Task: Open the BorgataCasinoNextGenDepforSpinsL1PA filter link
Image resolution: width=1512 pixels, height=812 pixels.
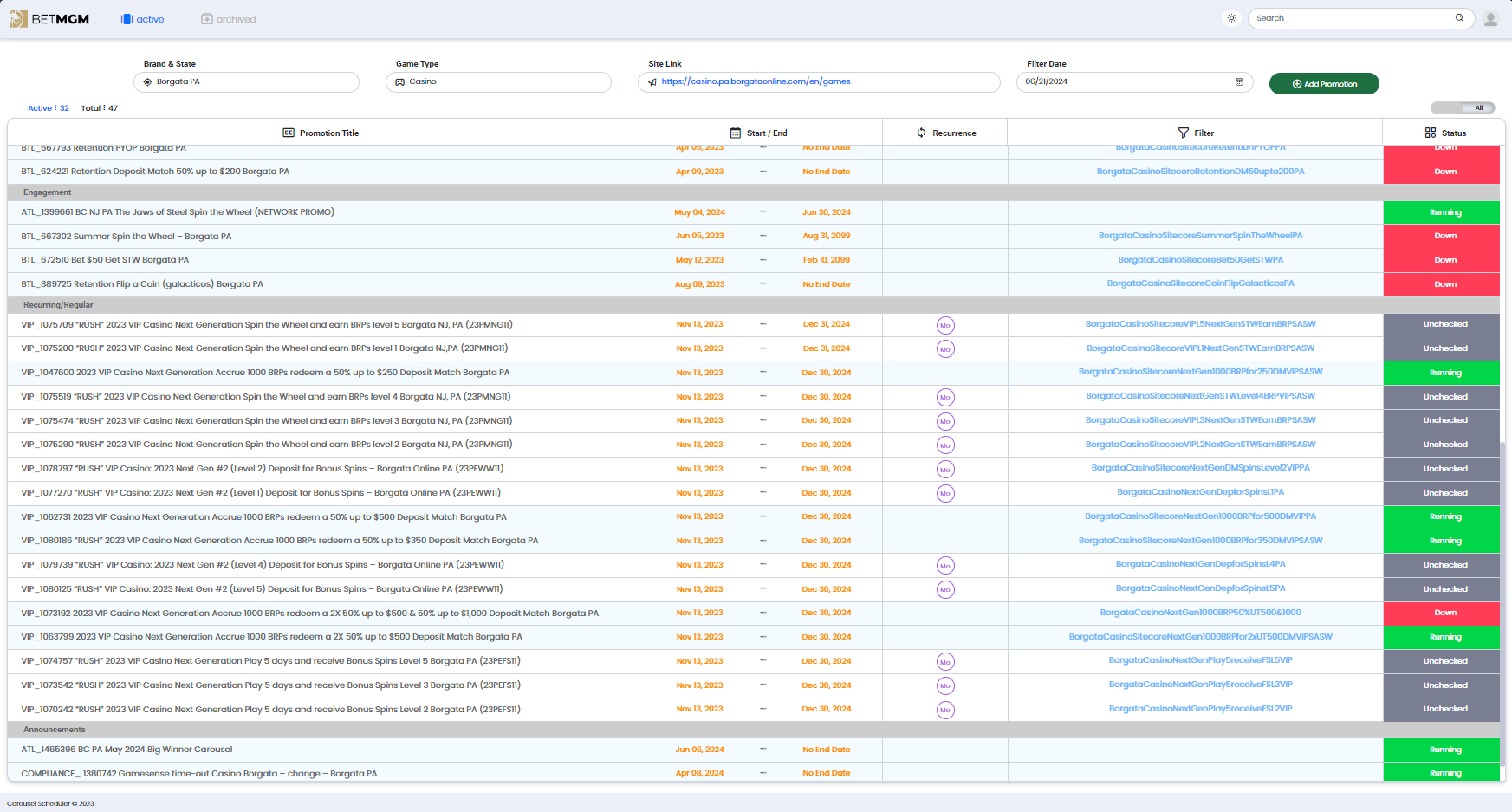Action: (1200, 492)
